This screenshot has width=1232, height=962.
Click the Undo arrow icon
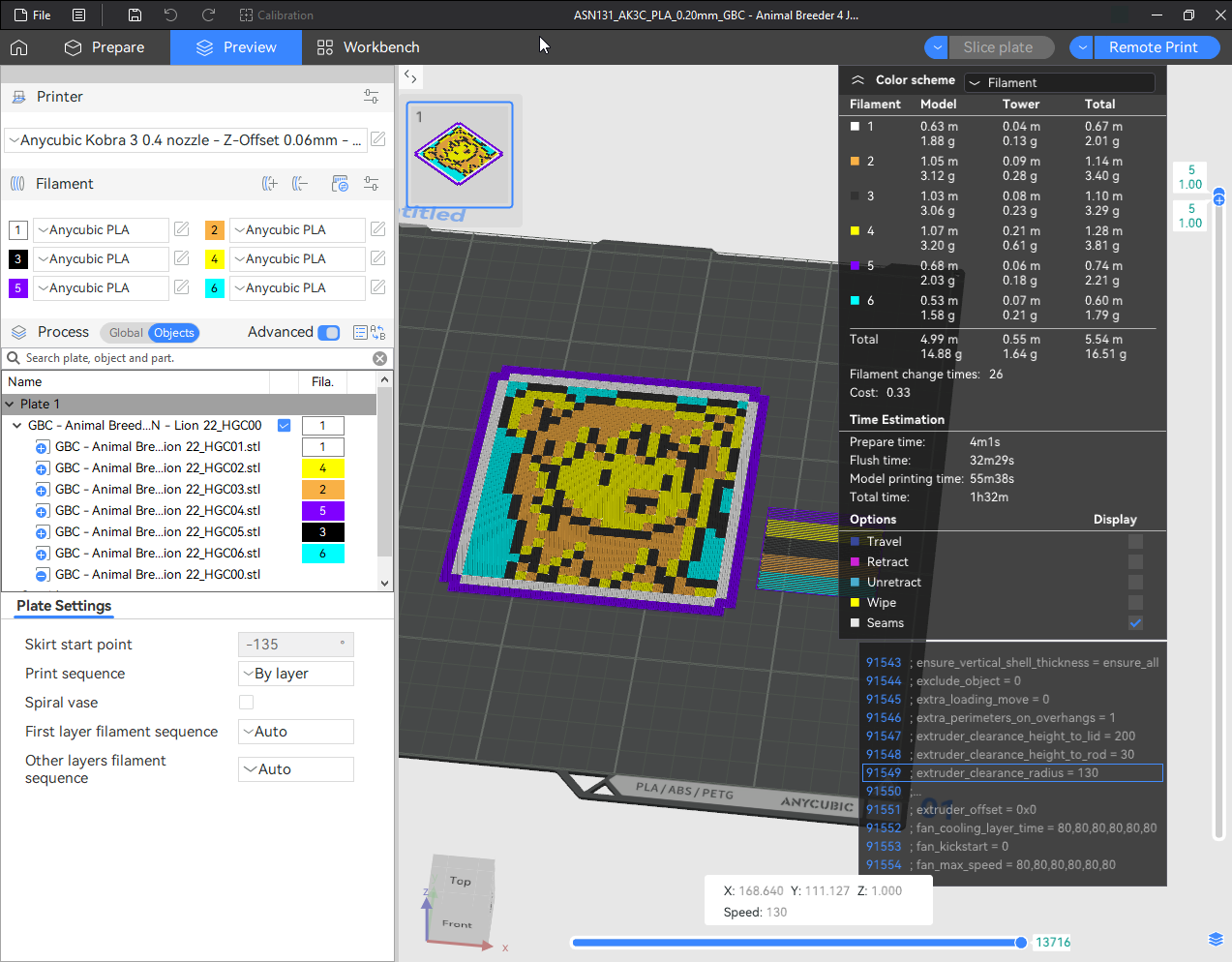[171, 15]
